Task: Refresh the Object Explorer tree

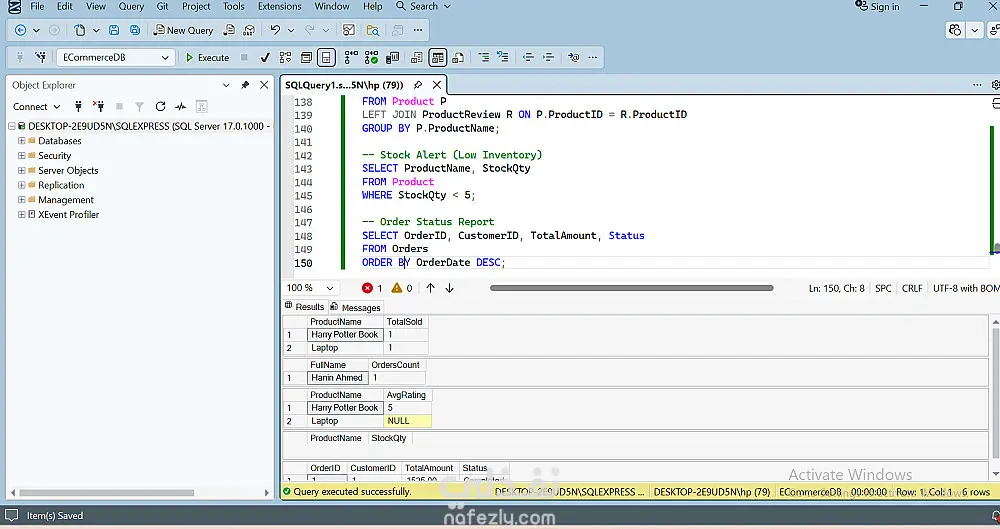Action: (160, 107)
